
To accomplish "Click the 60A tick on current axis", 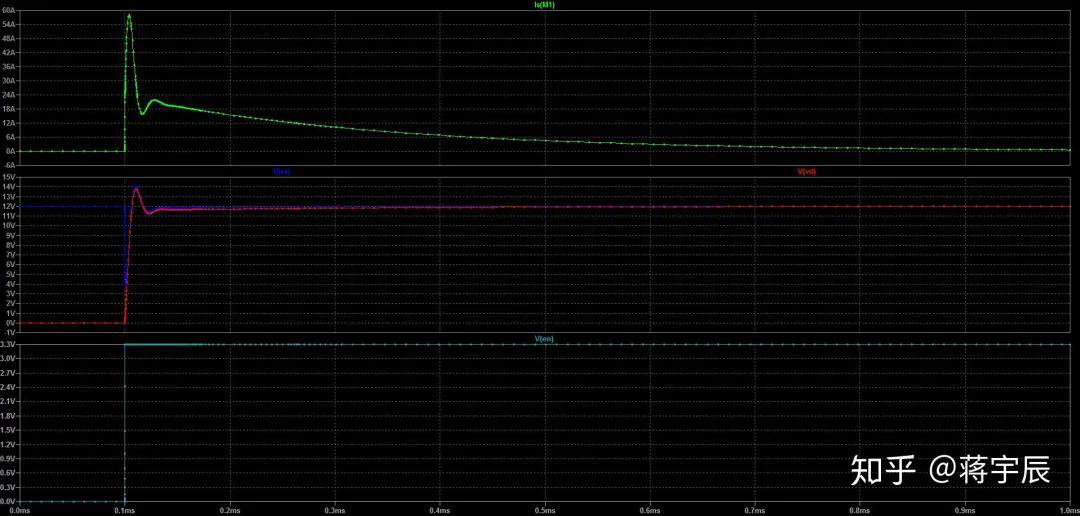I will pos(11,10).
